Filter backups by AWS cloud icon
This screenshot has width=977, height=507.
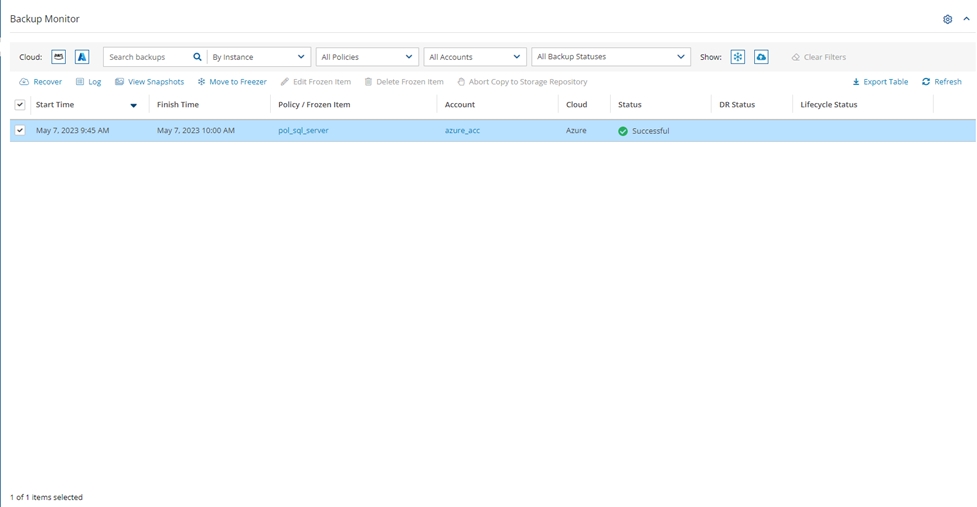coord(59,57)
